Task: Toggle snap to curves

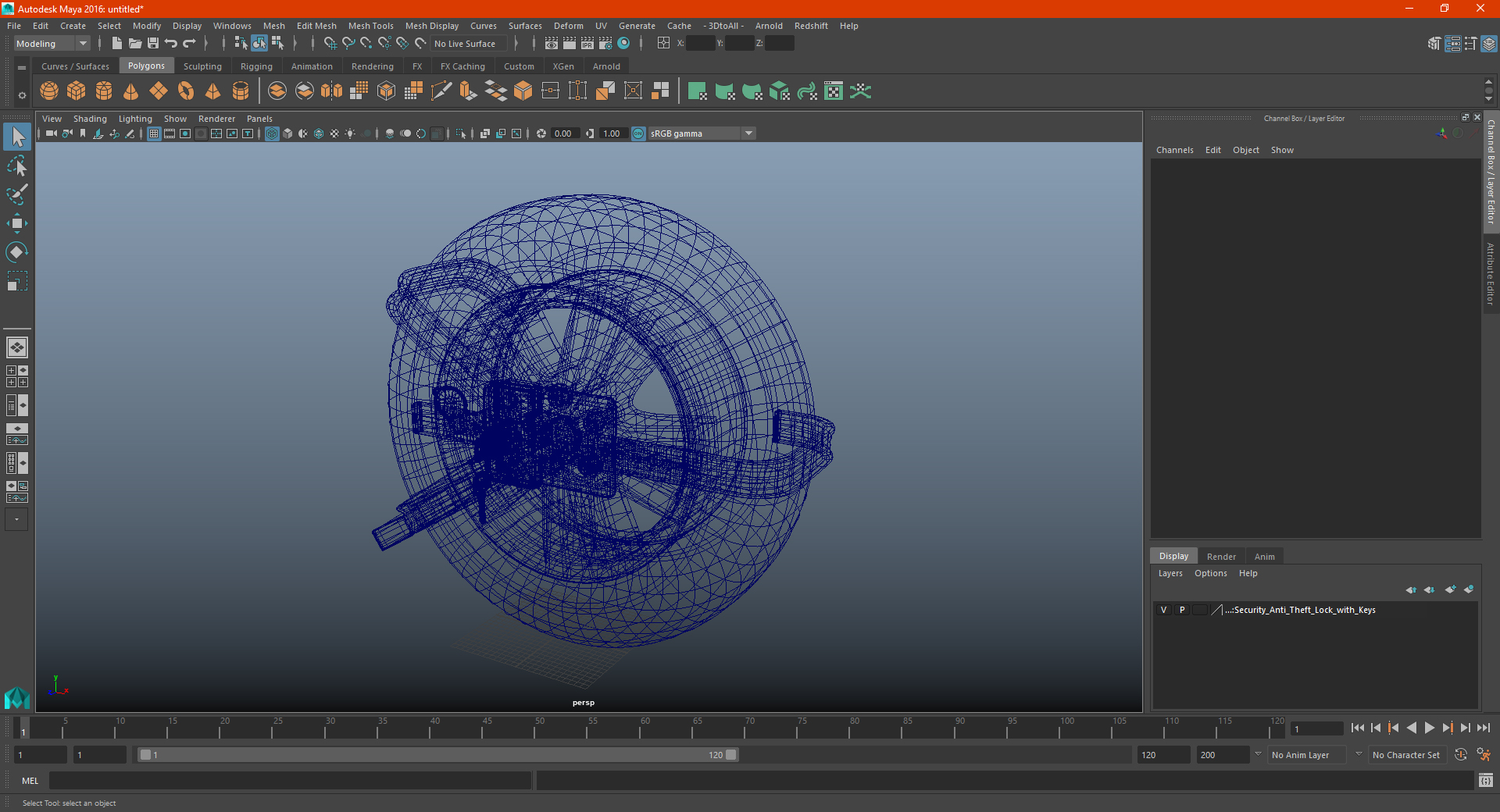Action: coord(348,44)
